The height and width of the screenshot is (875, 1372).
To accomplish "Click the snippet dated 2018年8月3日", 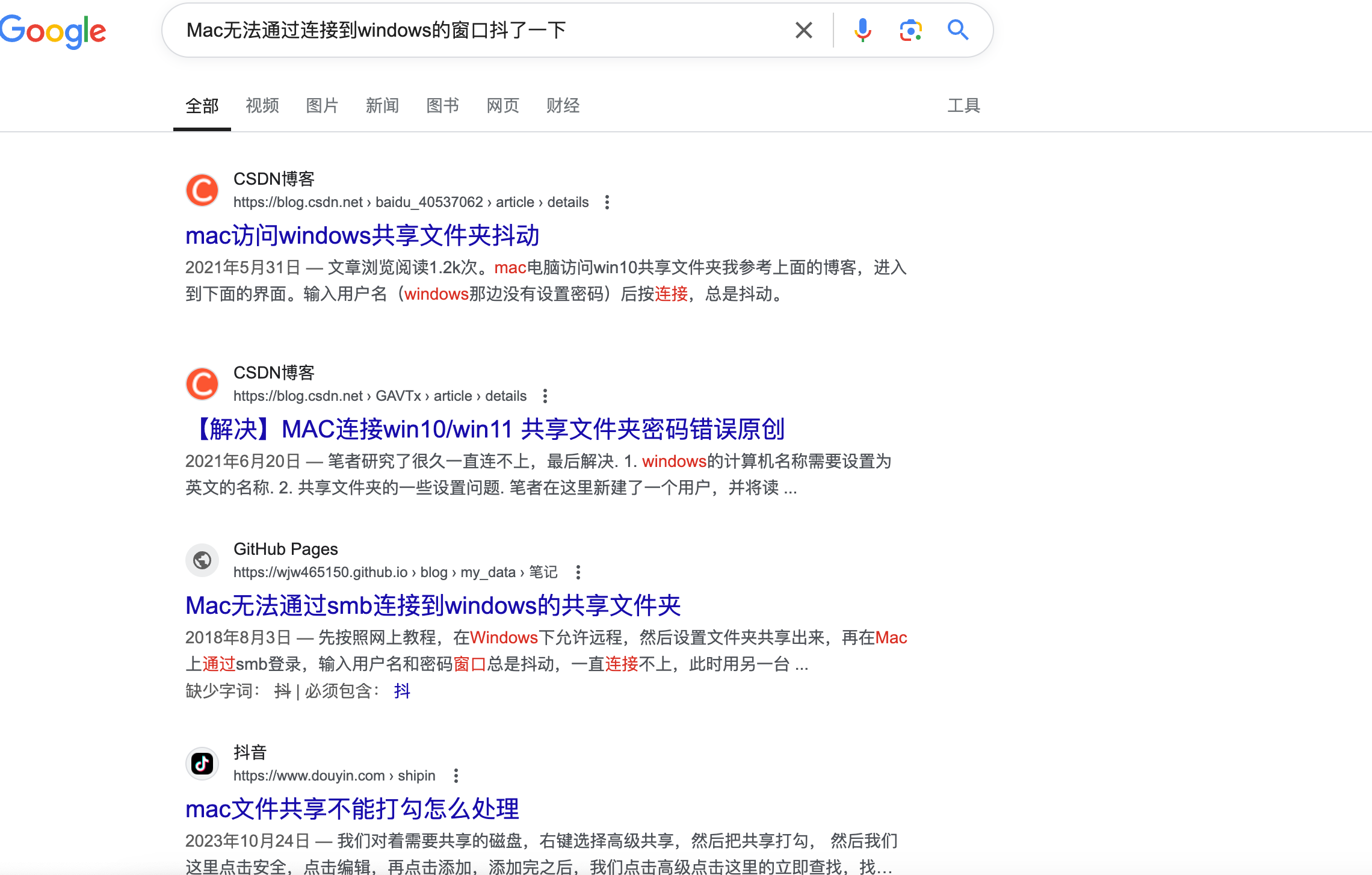I will (546, 651).
